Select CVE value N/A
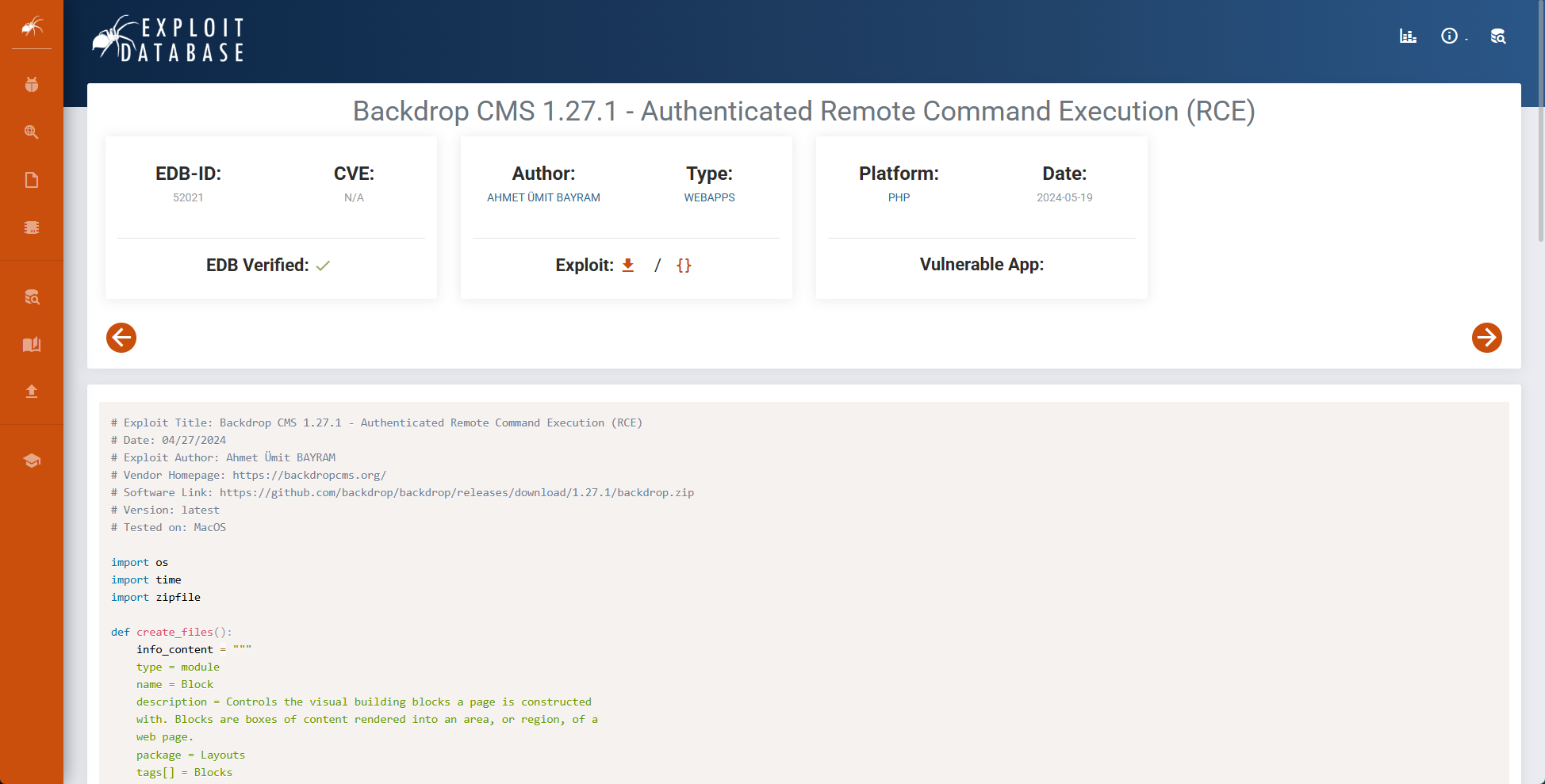 pos(354,197)
